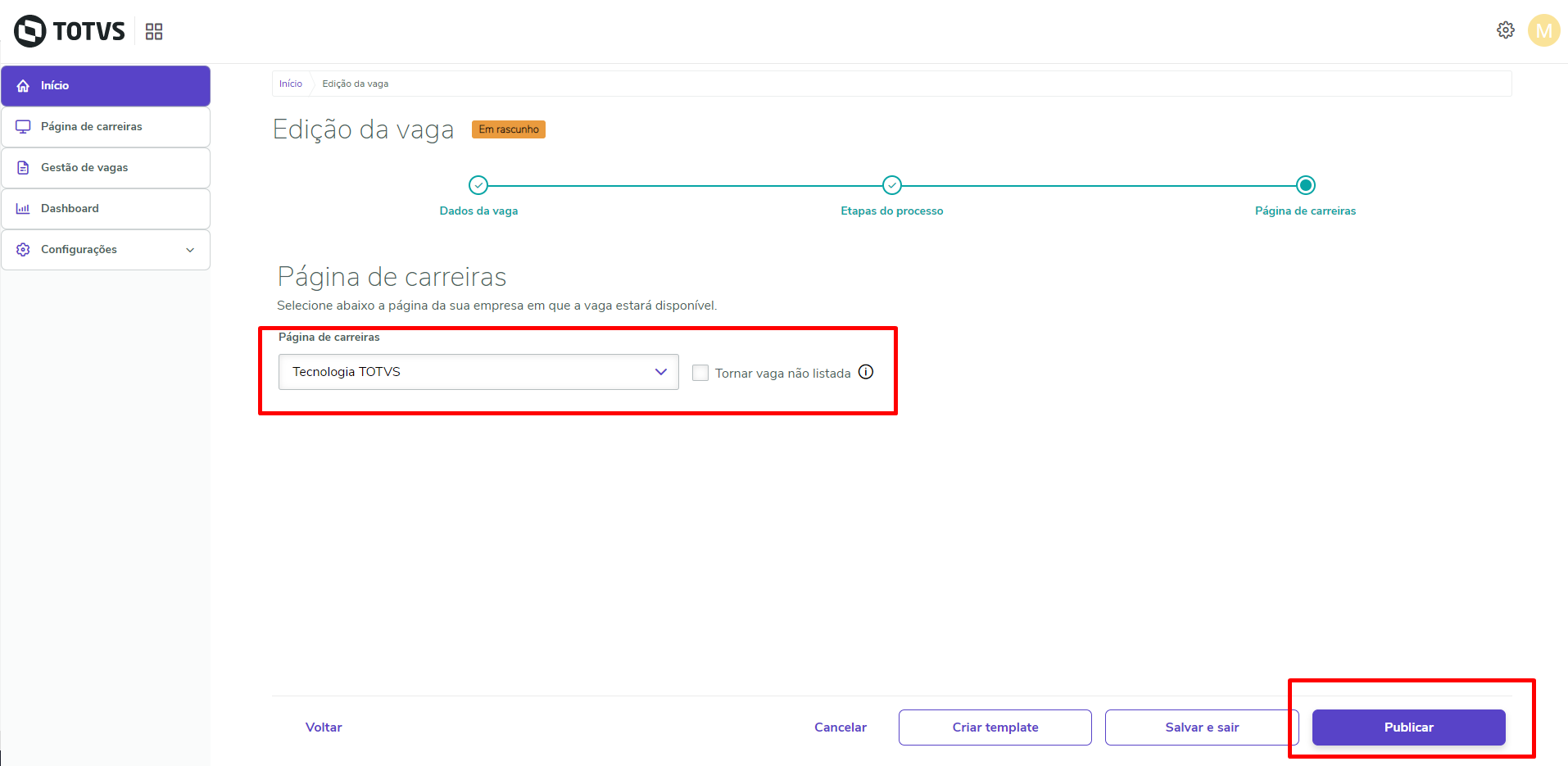Screen dimensions: 1568x766
Task: Click the Publicar button
Action: (x=1409, y=727)
